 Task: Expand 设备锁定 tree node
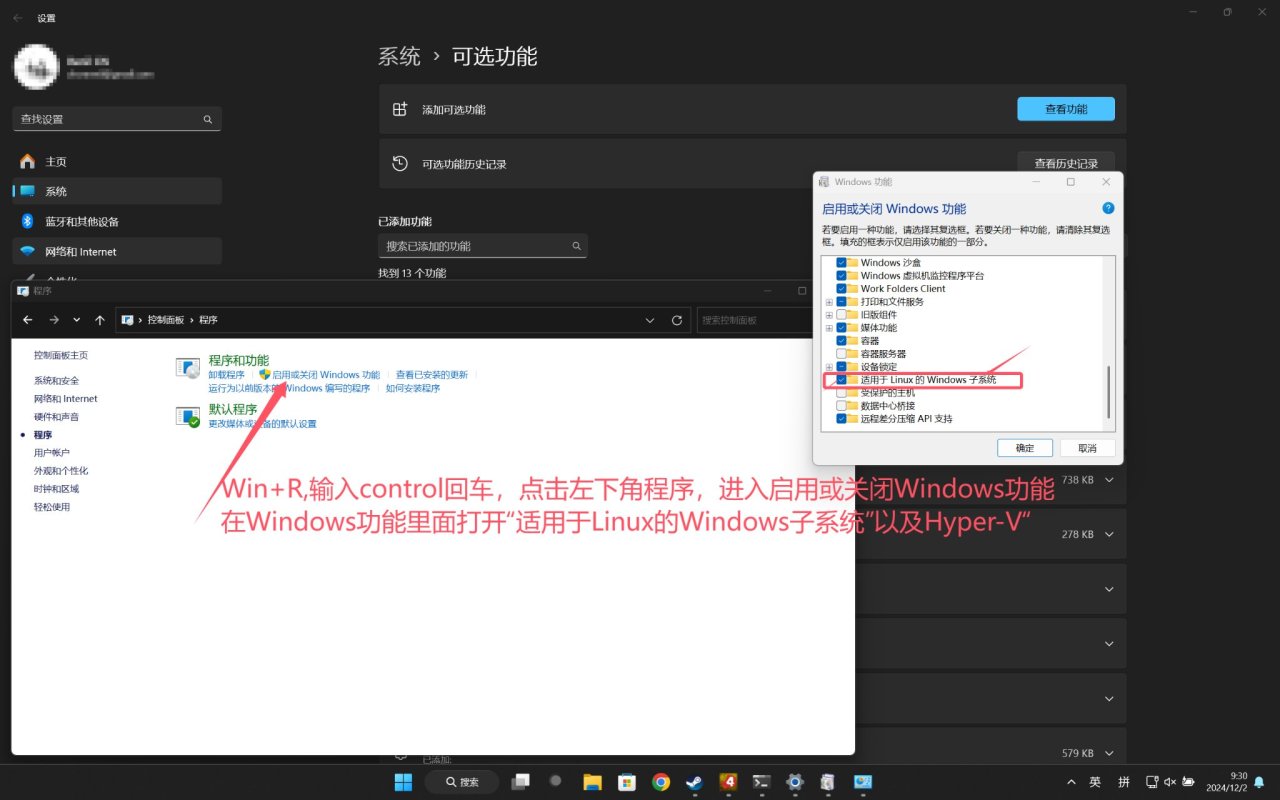coord(829,367)
